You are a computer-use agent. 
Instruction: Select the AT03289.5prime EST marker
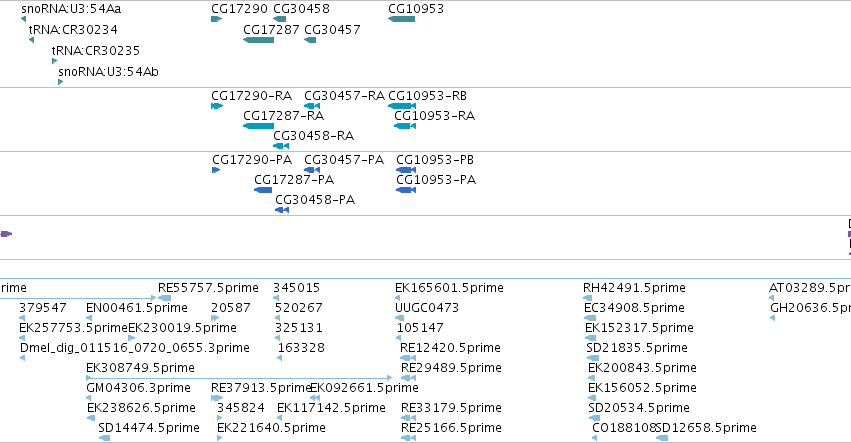click(x=772, y=298)
